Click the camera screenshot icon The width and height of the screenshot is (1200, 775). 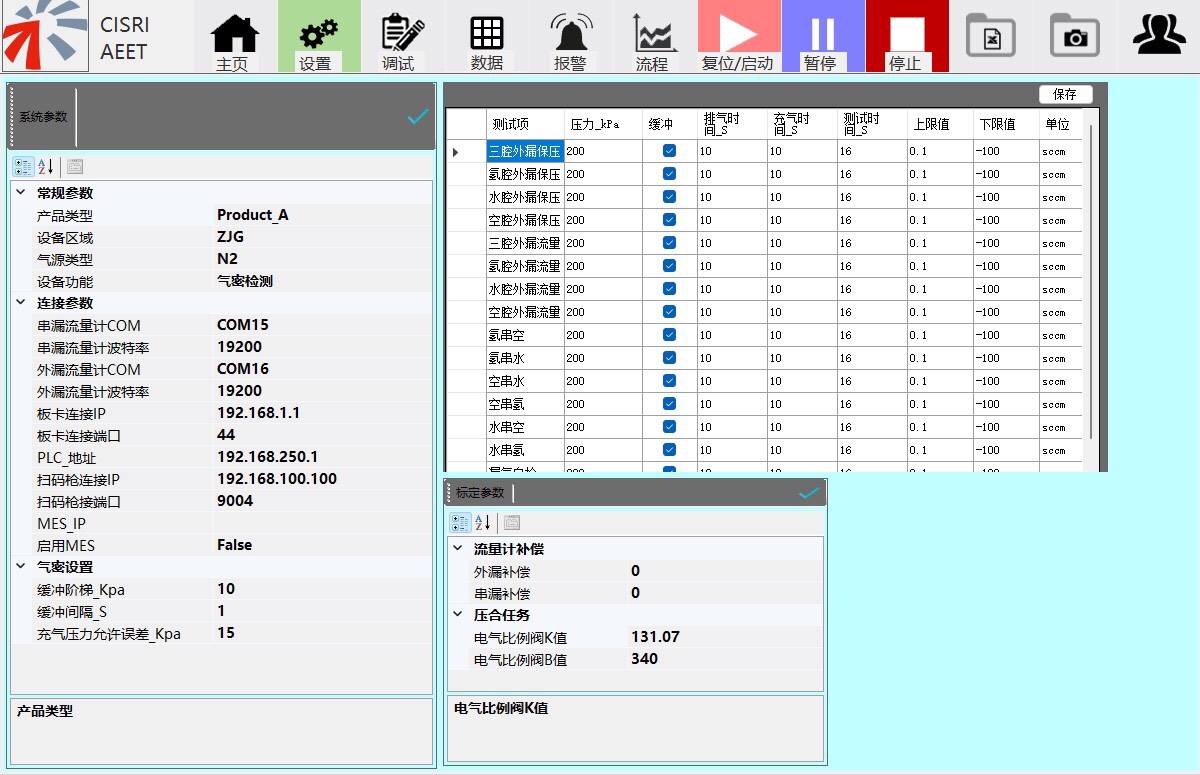point(1074,37)
